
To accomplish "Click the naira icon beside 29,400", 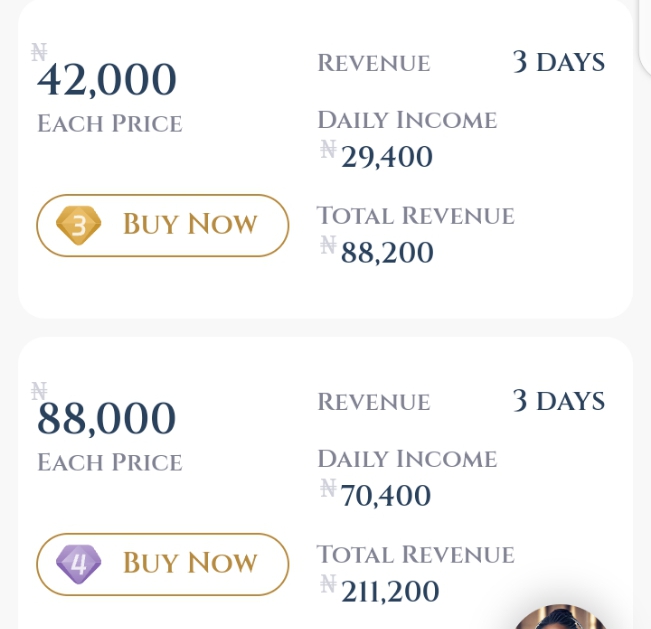I will click(x=328, y=149).
